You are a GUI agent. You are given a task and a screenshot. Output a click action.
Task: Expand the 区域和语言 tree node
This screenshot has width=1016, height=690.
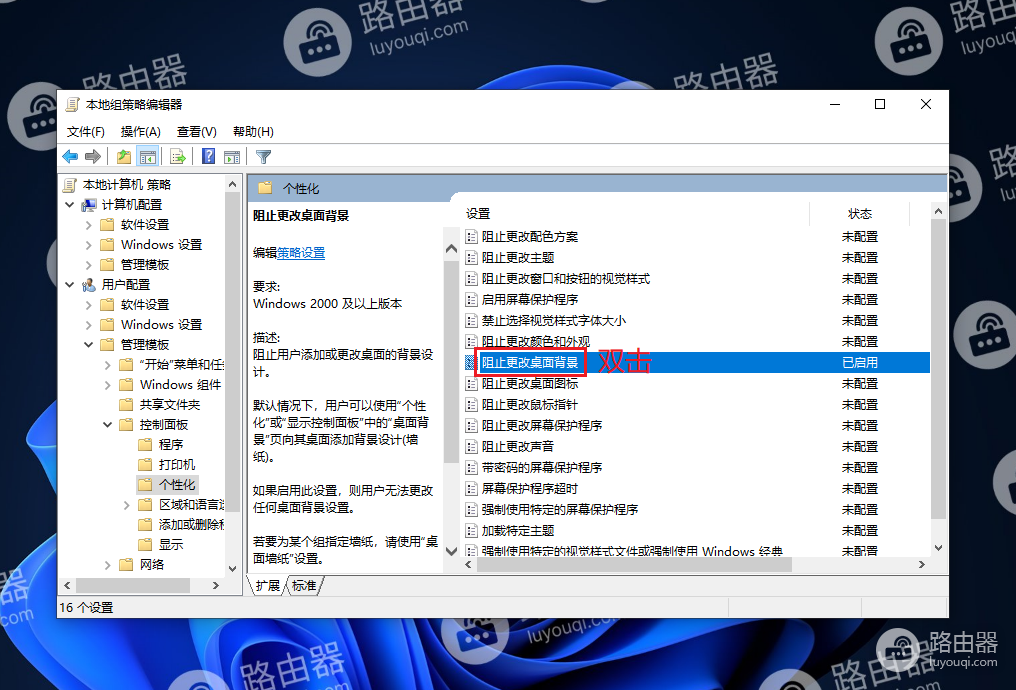126,505
